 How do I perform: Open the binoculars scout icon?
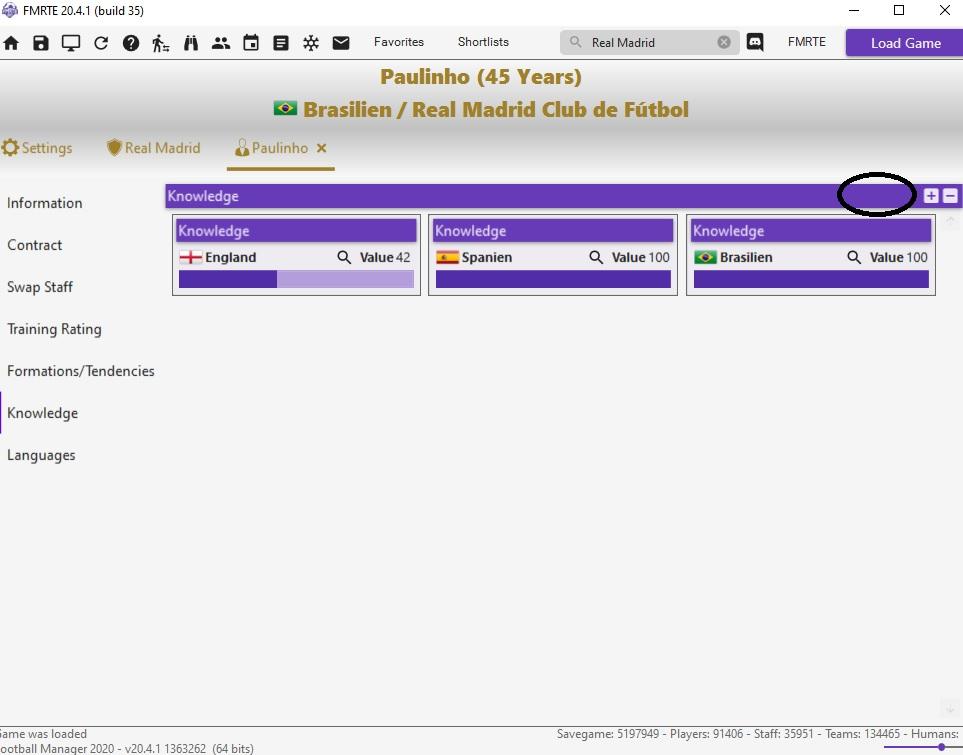click(191, 43)
